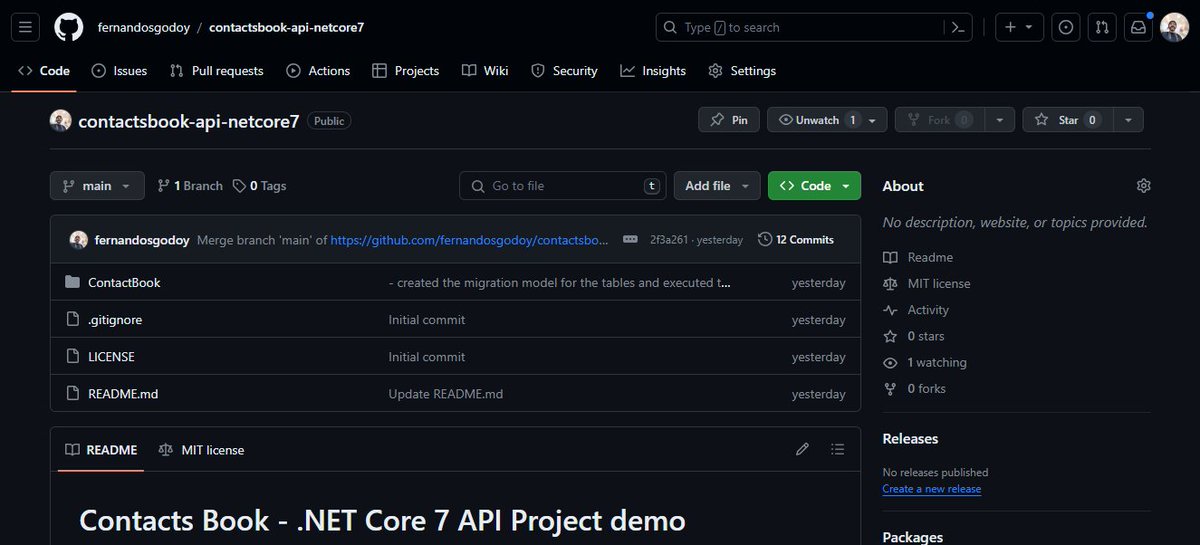Open the github.com URL in commit message
The height and width of the screenshot is (545, 1200).
(x=470, y=240)
